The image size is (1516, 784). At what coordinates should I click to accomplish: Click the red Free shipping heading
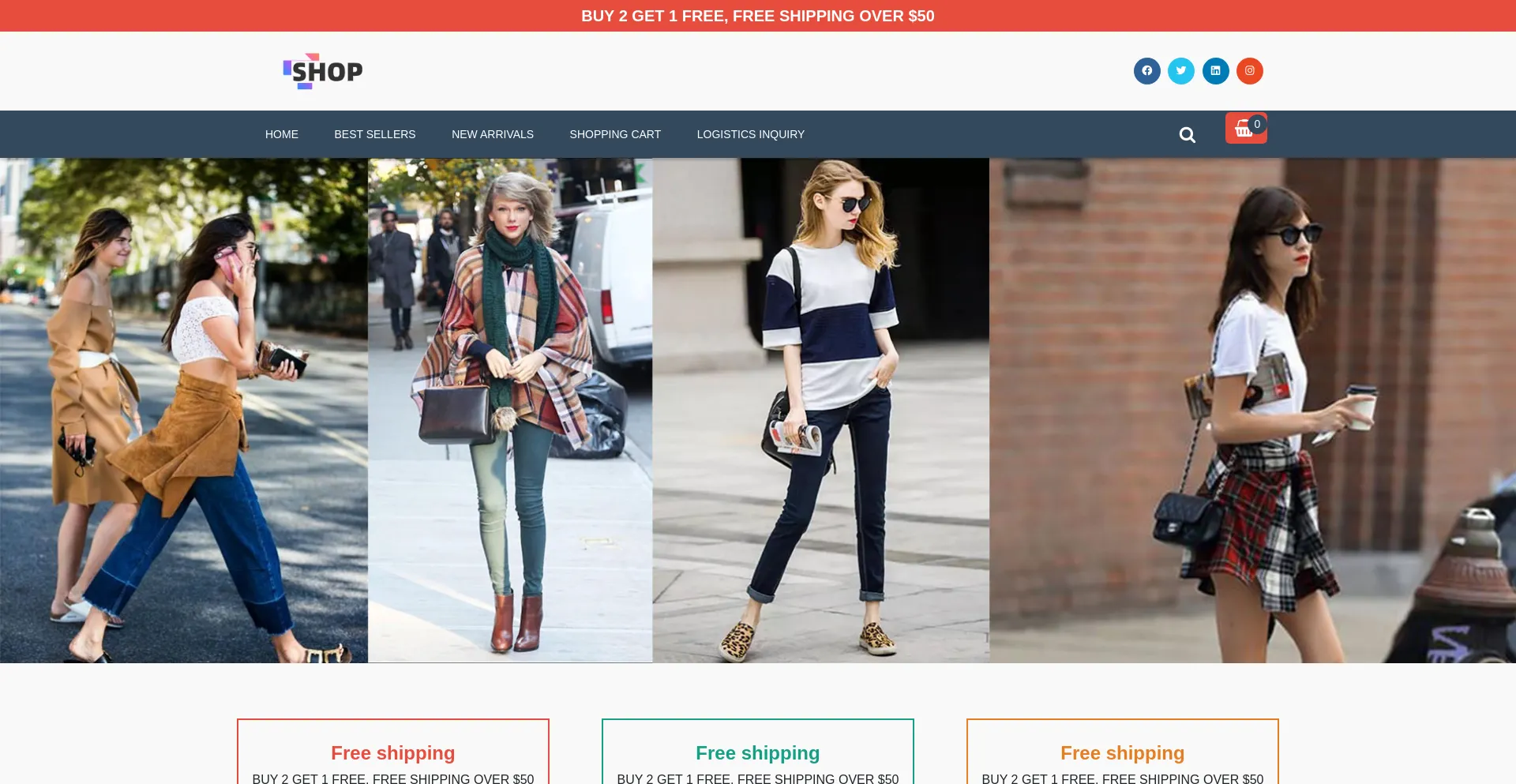[x=392, y=752]
